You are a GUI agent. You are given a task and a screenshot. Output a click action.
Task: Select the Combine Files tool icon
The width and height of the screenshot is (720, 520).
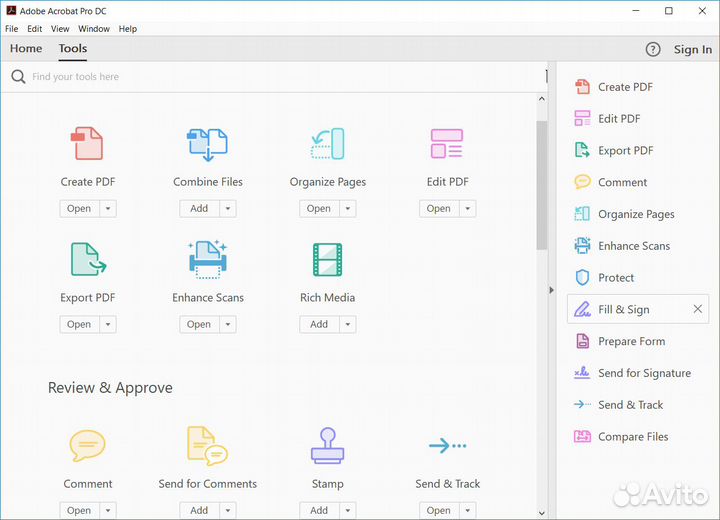pyautogui.click(x=208, y=145)
